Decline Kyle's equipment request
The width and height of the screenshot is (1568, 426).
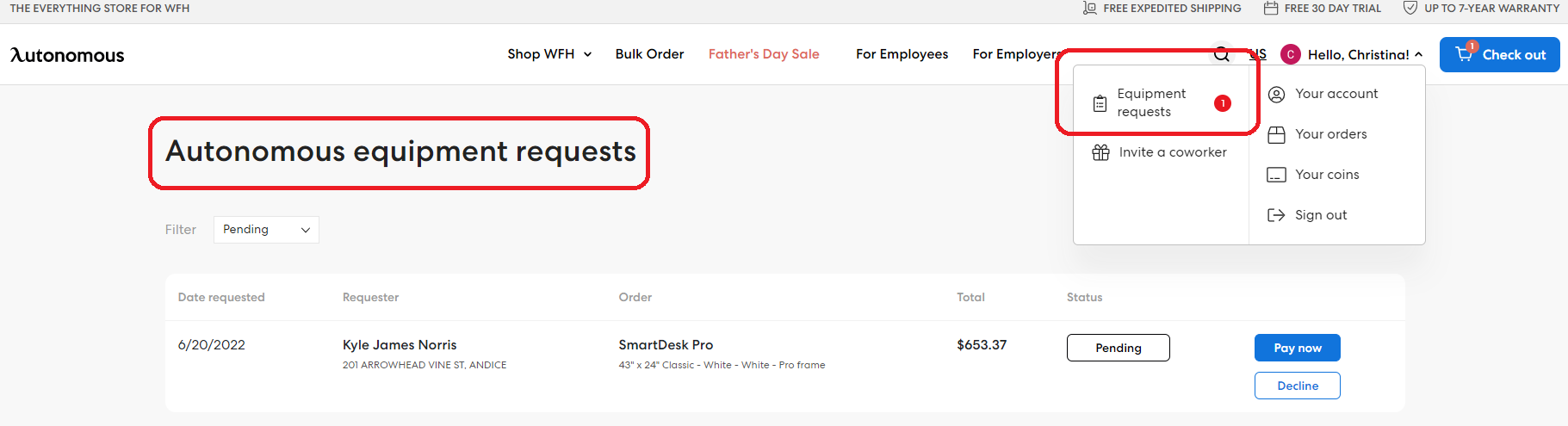[x=1297, y=386]
